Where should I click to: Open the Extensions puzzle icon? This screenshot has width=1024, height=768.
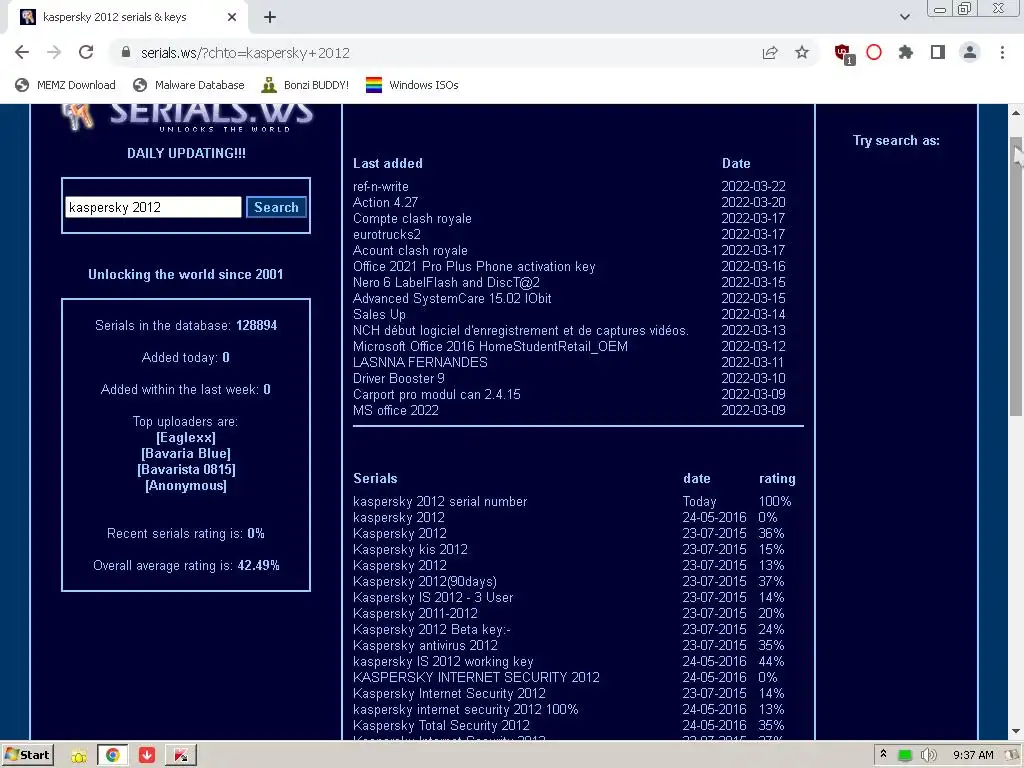click(906, 52)
